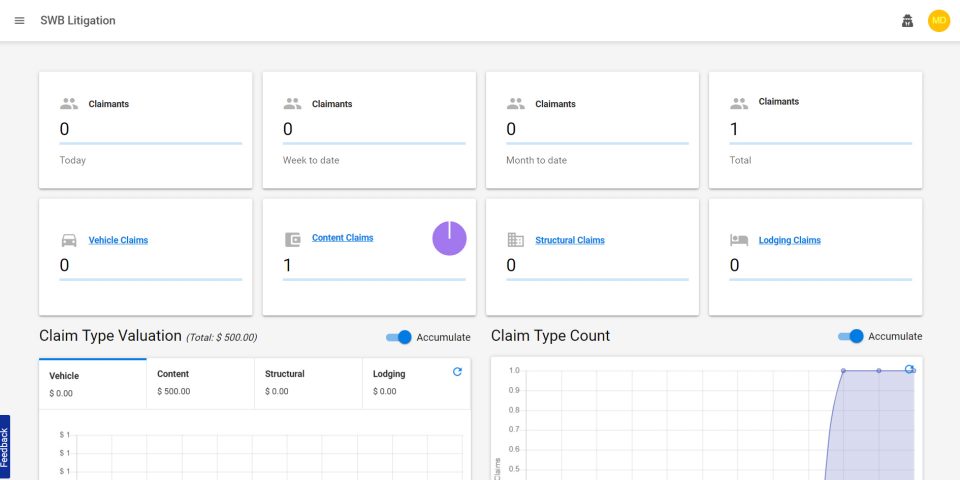Viewport: 960px width, 480px height.
Task: Click the wallet icon beside Content Claims
Action: (293, 240)
